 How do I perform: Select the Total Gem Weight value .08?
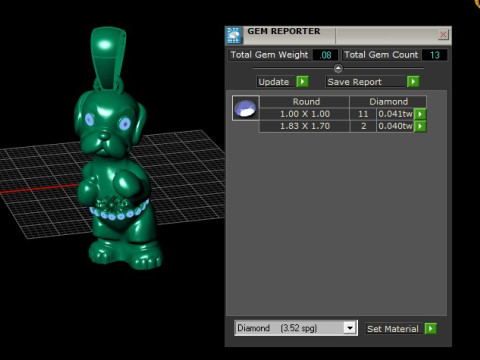tap(325, 55)
